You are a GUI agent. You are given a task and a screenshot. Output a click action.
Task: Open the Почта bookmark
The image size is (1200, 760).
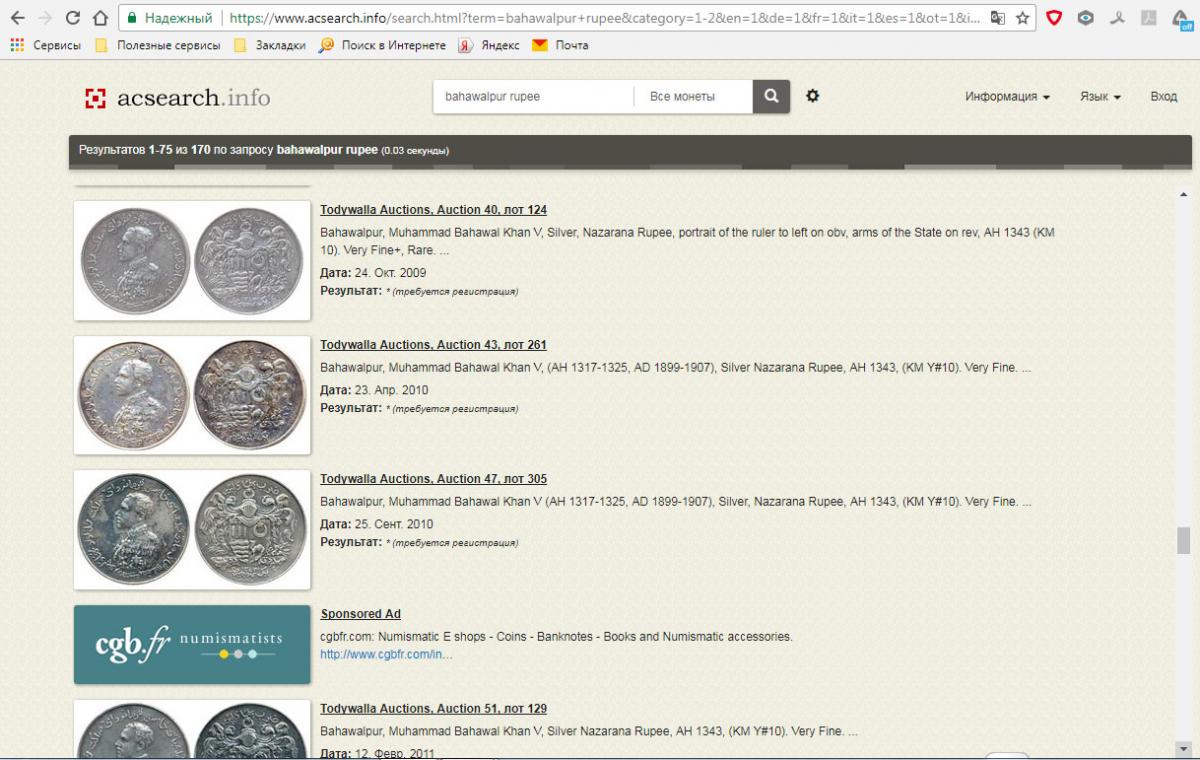pos(560,45)
